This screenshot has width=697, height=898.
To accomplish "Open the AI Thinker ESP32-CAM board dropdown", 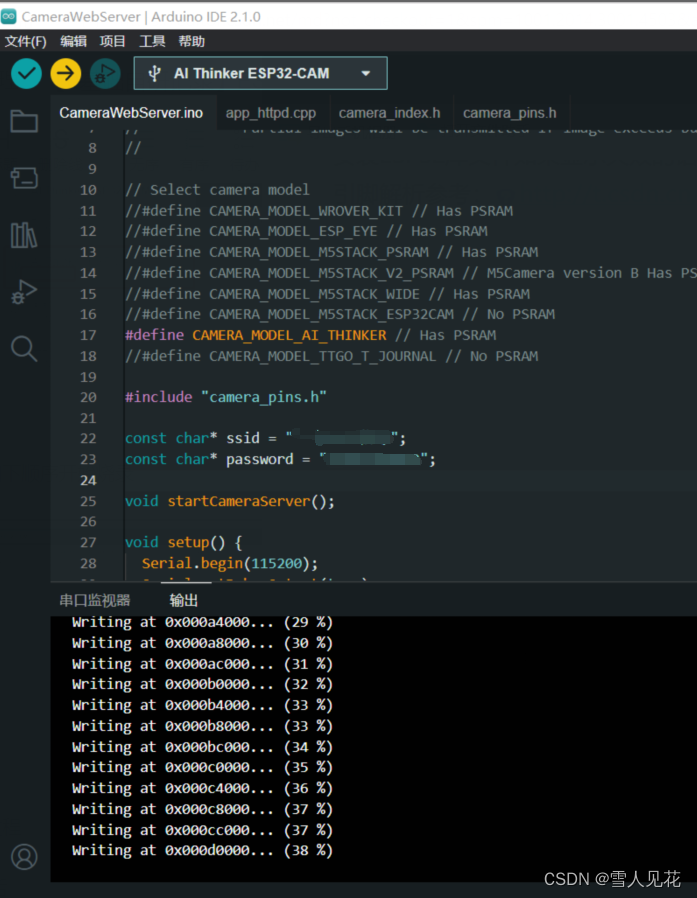I will coord(261,73).
